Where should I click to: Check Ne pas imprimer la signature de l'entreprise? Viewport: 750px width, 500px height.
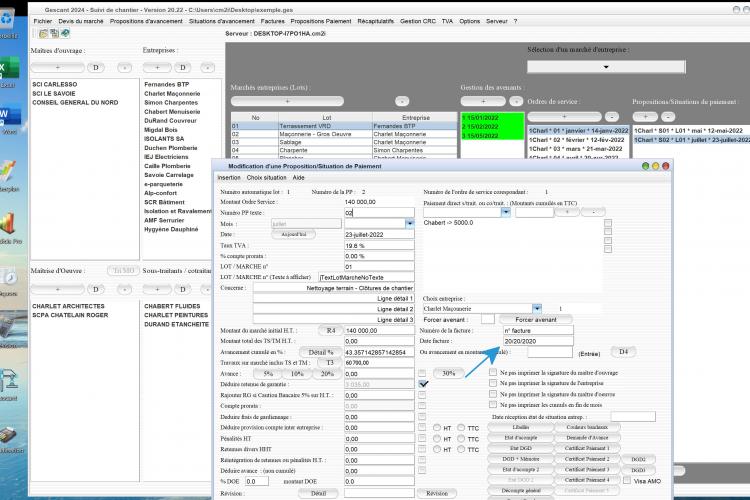click(493, 383)
